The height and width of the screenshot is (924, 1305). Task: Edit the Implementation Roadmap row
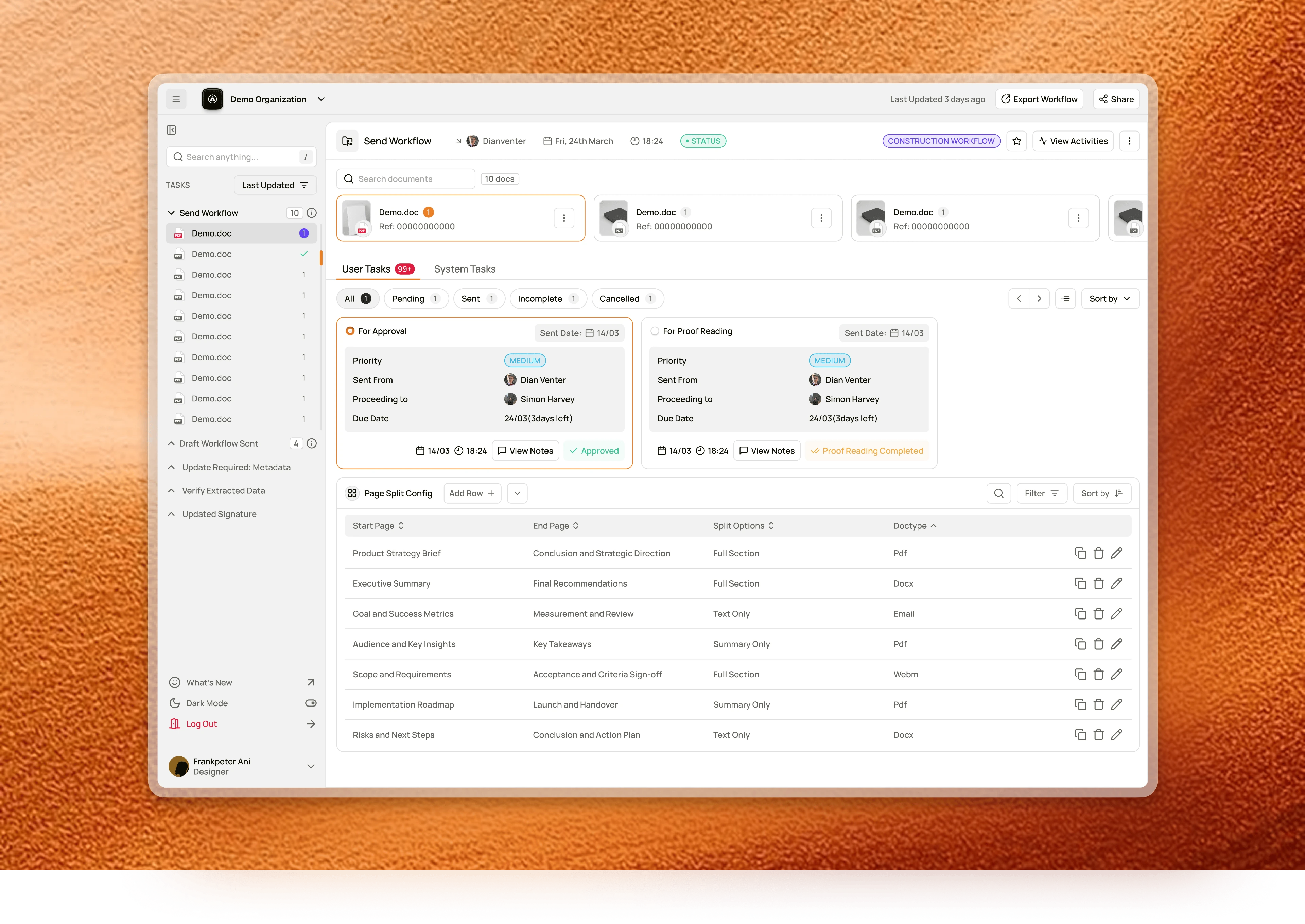(x=1117, y=704)
